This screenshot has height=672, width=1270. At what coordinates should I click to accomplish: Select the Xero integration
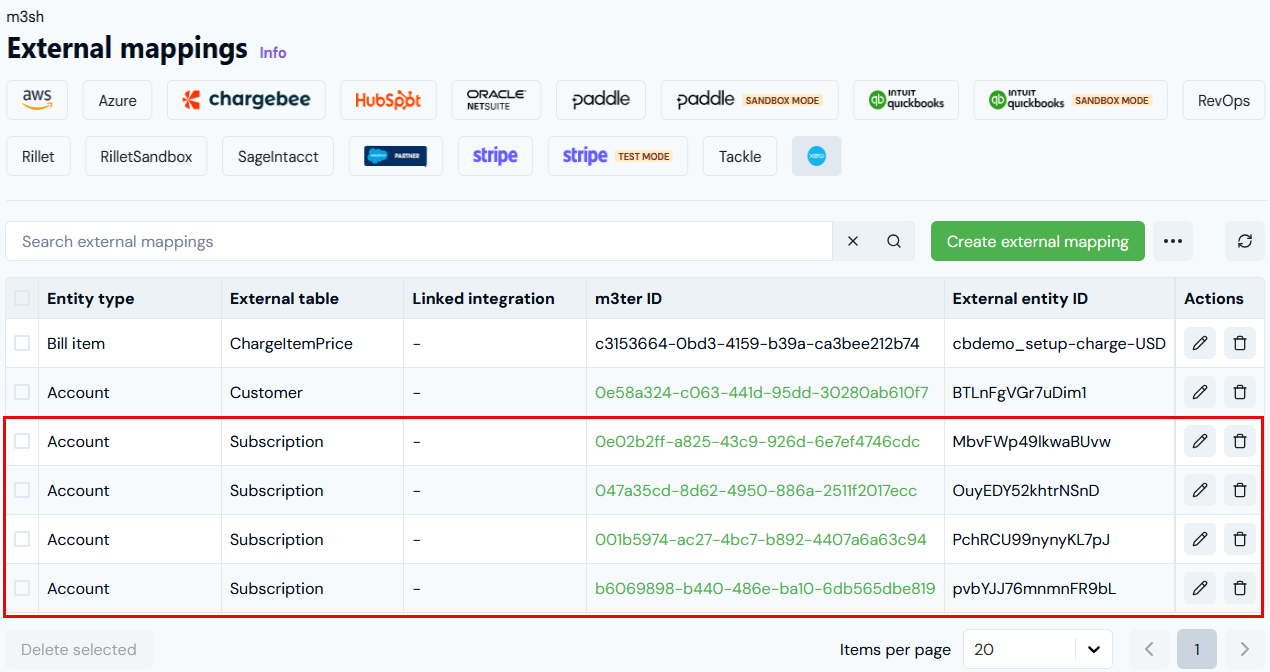(x=817, y=156)
